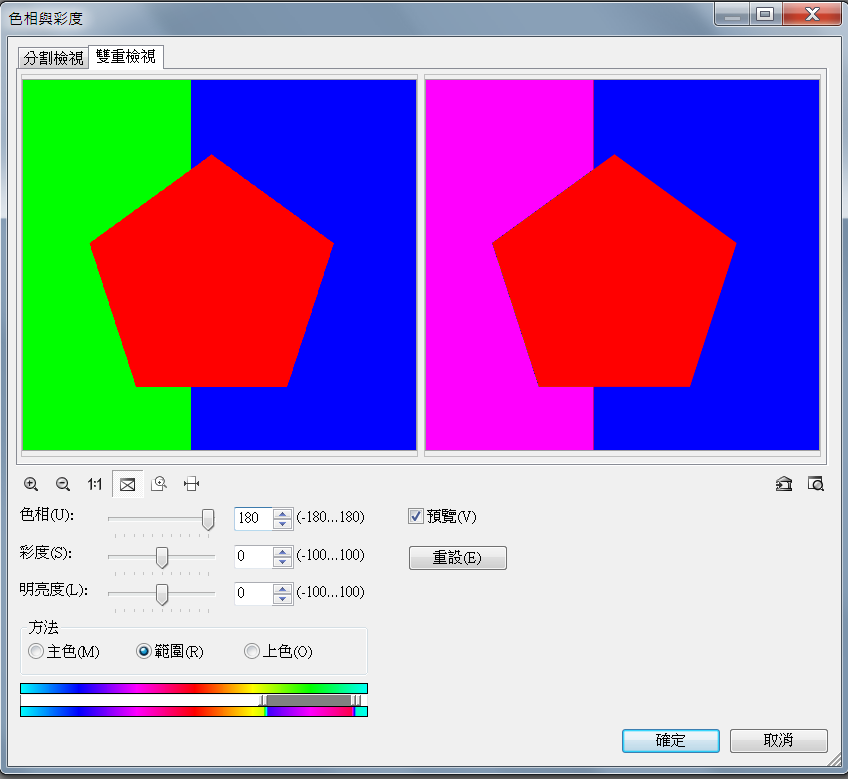Select the zoom-to-selection preview icon
Image resolution: width=848 pixels, height=779 pixels.
pos(159,484)
